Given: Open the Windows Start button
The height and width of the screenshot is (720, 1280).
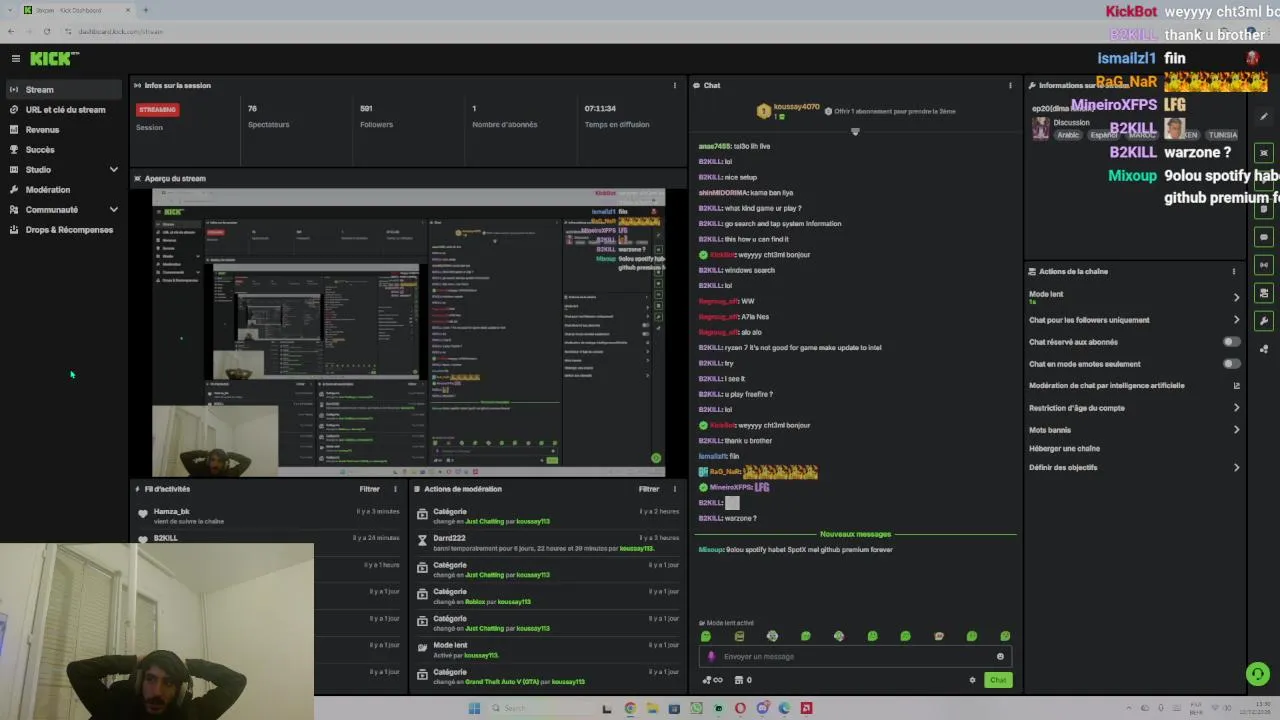Looking at the screenshot, I should (x=474, y=708).
